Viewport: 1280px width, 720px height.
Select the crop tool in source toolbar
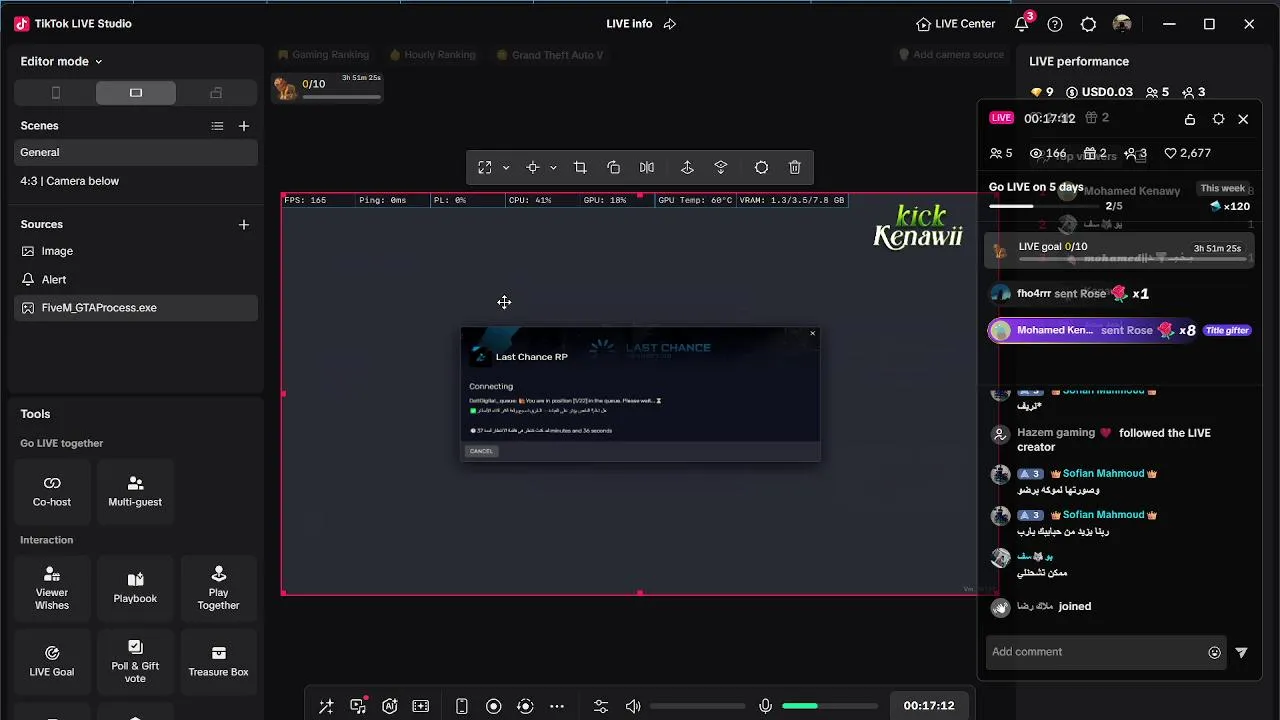click(x=580, y=168)
